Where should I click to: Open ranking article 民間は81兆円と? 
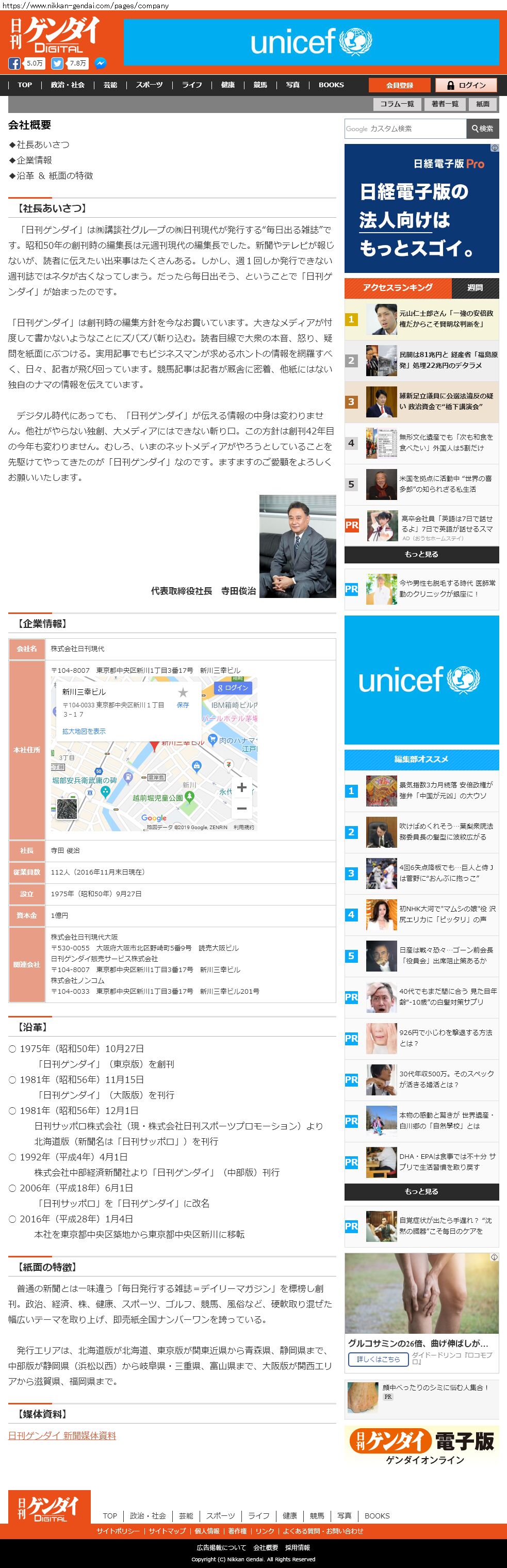point(448,360)
